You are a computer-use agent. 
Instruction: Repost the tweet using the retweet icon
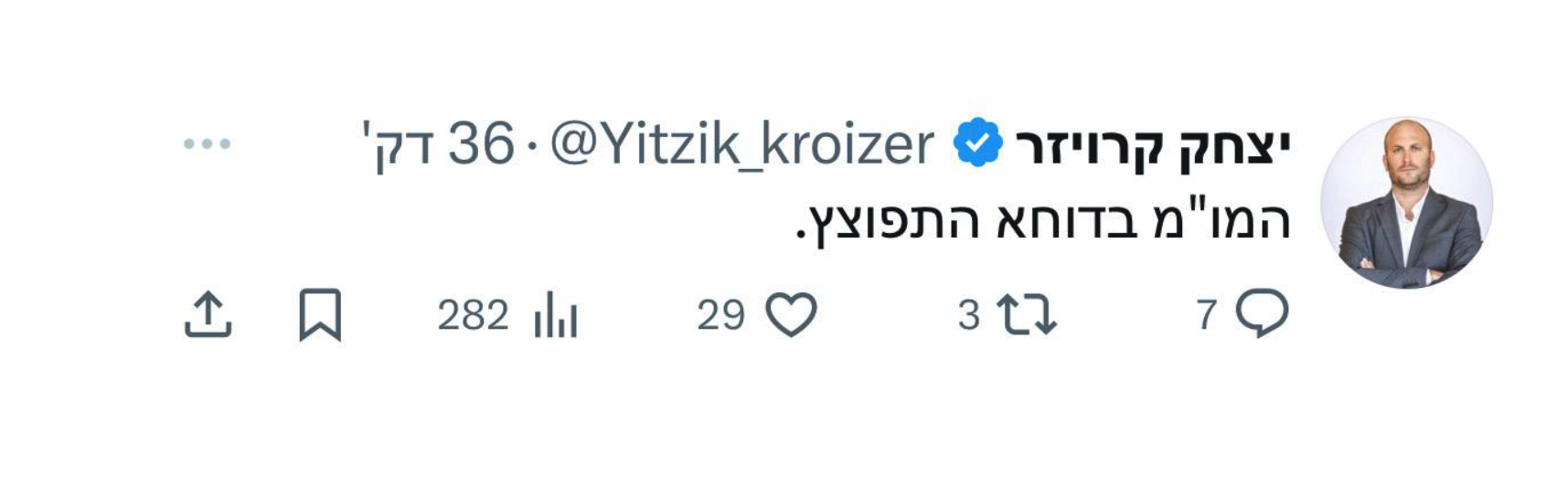click(x=1026, y=315)
